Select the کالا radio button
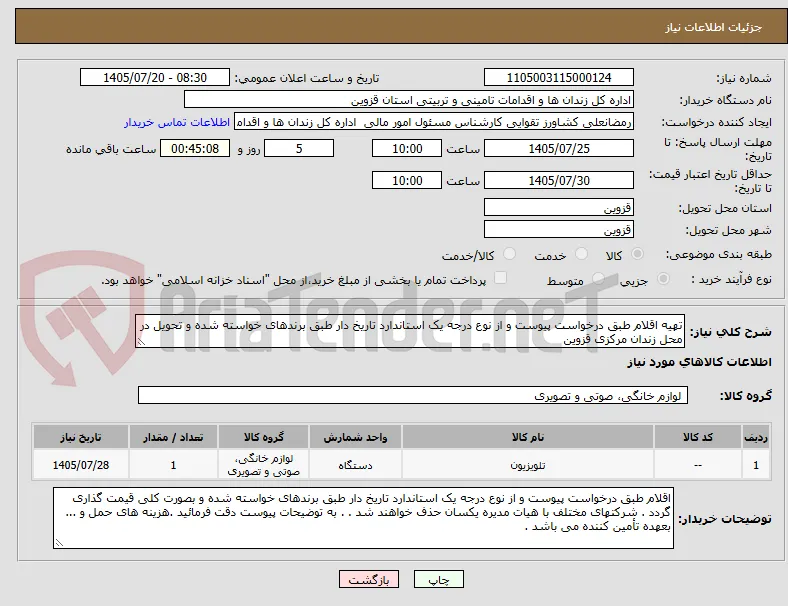788x606 pixels. pos(637,254)
